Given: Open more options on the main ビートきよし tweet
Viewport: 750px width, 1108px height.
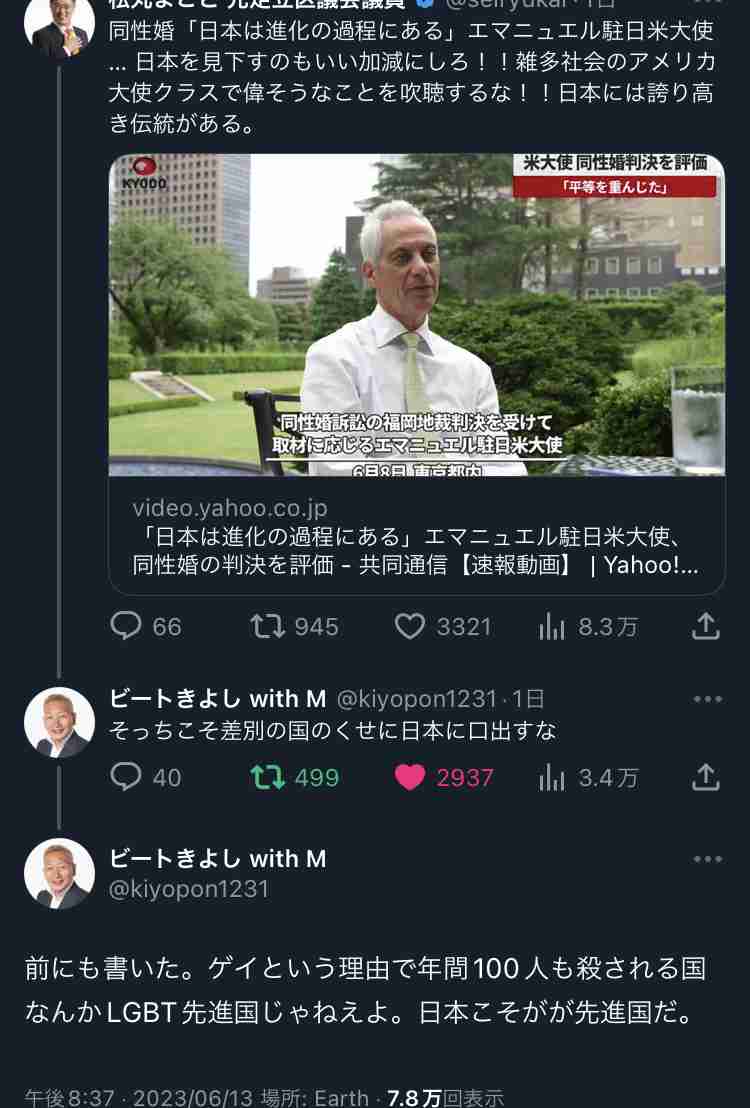Looking at the screenshot, I should 708,859.
